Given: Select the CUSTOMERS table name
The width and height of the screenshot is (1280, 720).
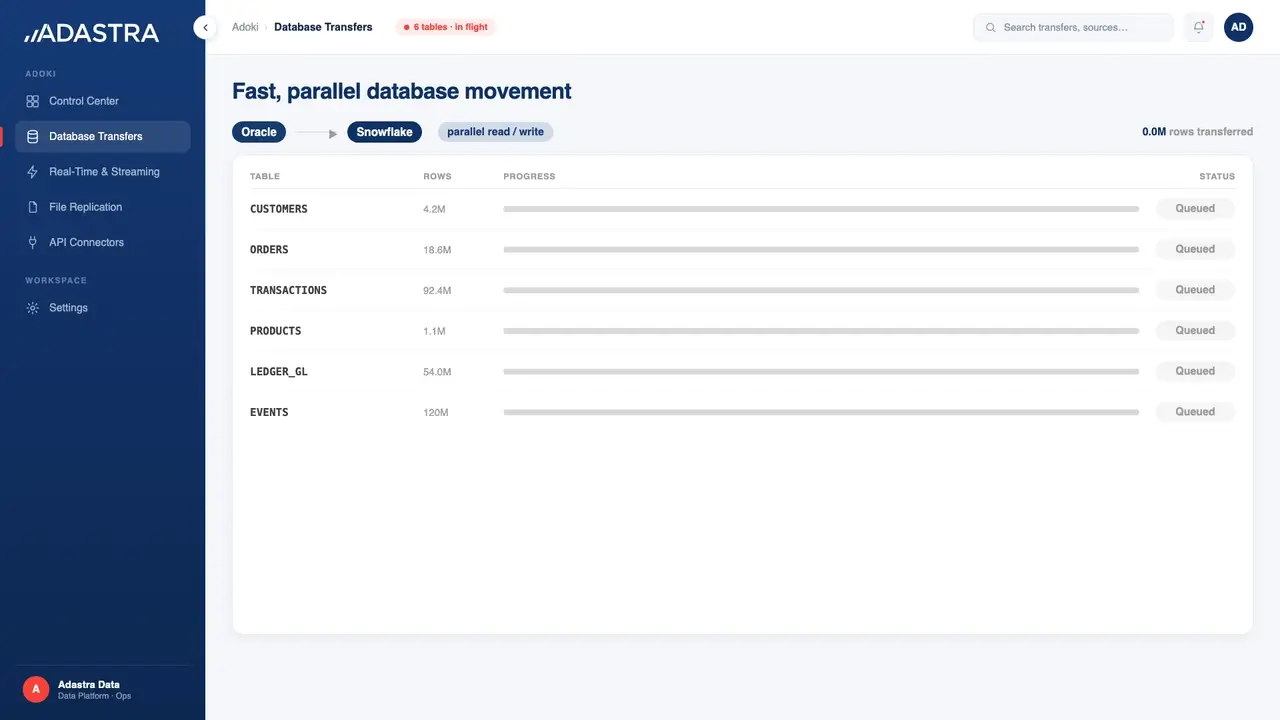Looking at the screenshot, I should 279,209.
